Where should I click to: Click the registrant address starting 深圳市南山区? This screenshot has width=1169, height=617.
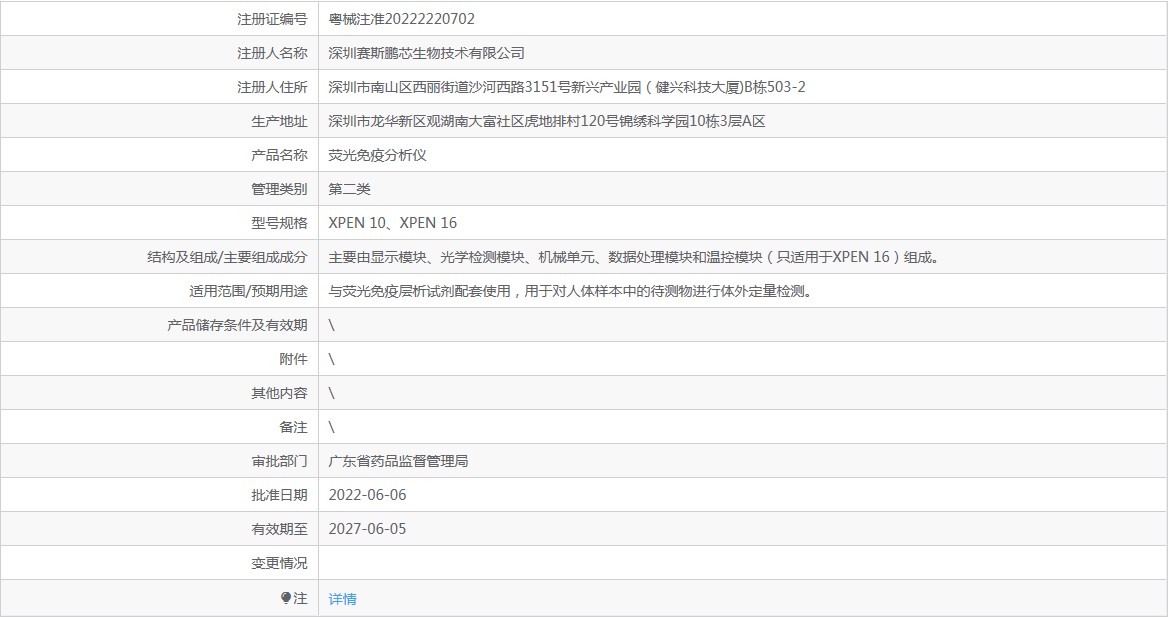point(567,87)
